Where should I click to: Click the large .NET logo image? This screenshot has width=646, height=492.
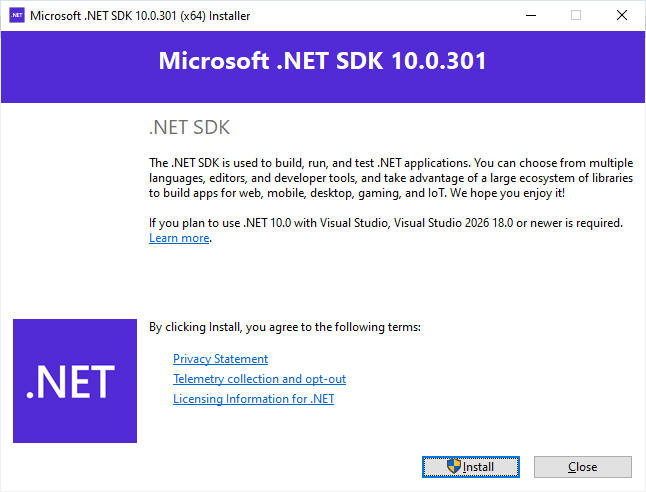(75, 381)
